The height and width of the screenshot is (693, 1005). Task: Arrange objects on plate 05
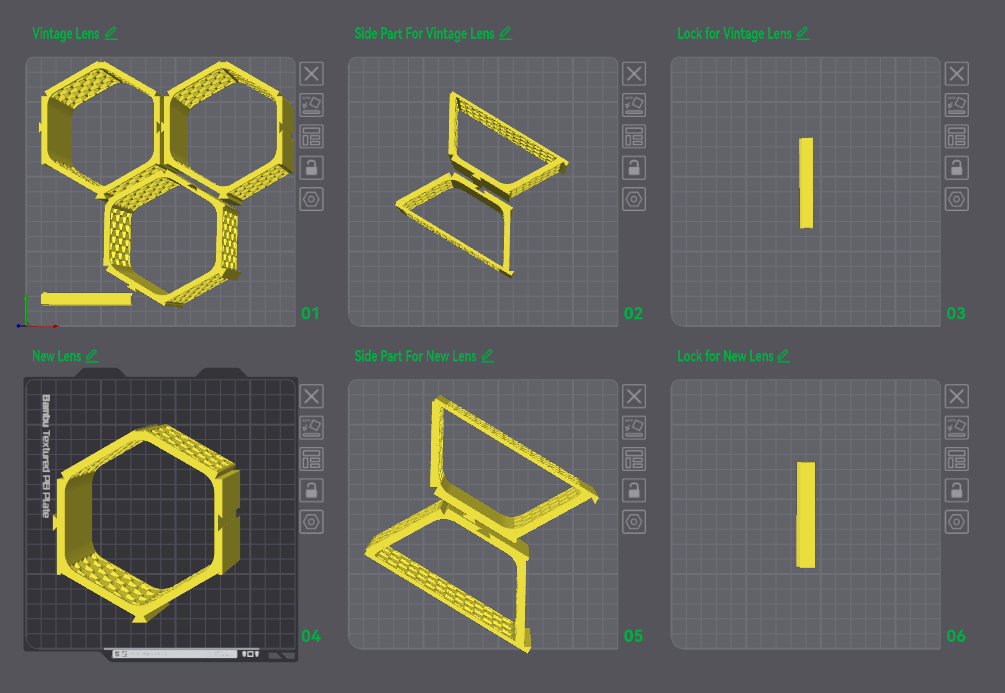[634, 459]
